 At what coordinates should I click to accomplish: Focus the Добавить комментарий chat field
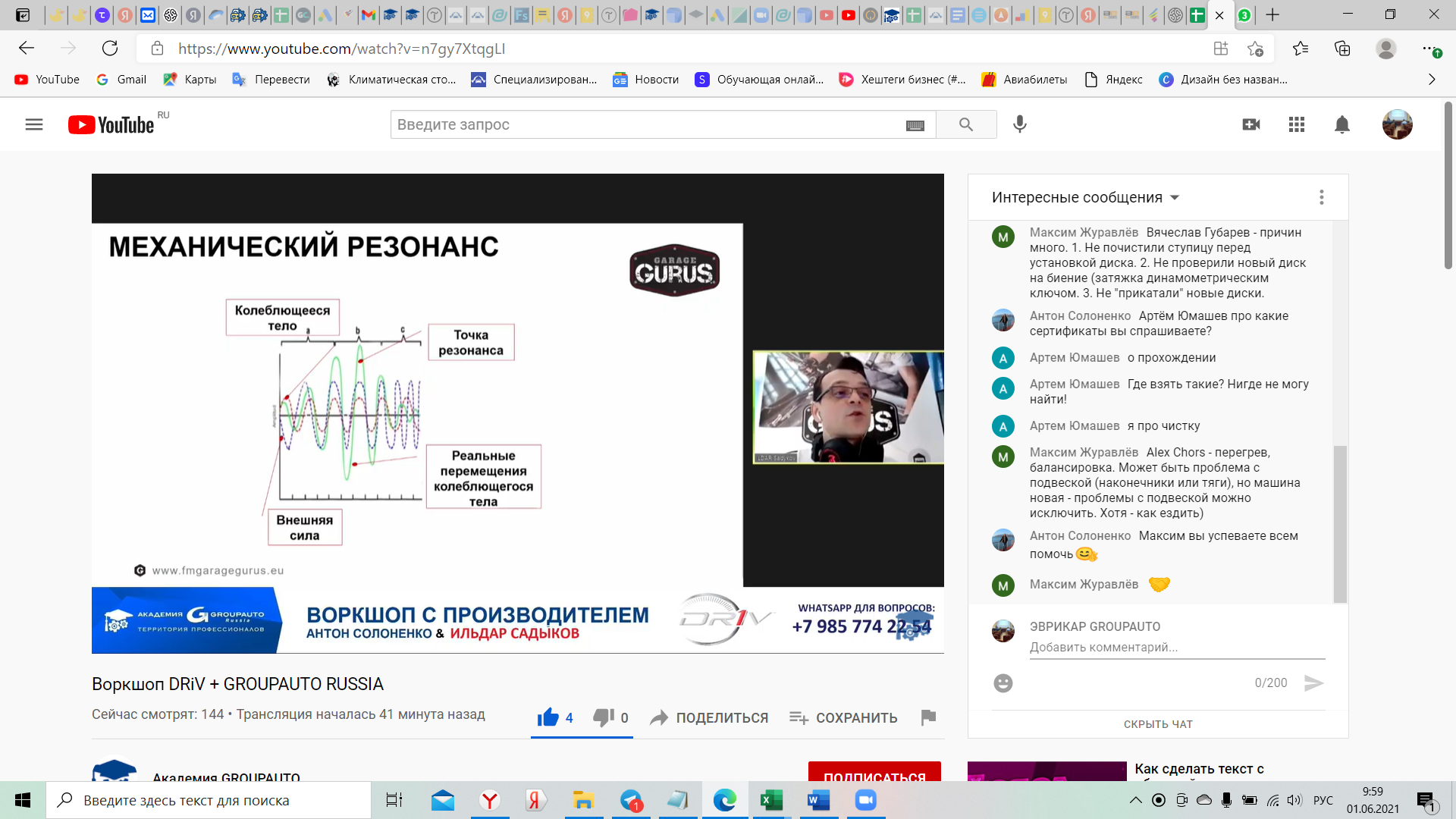tap(1177, 648)
